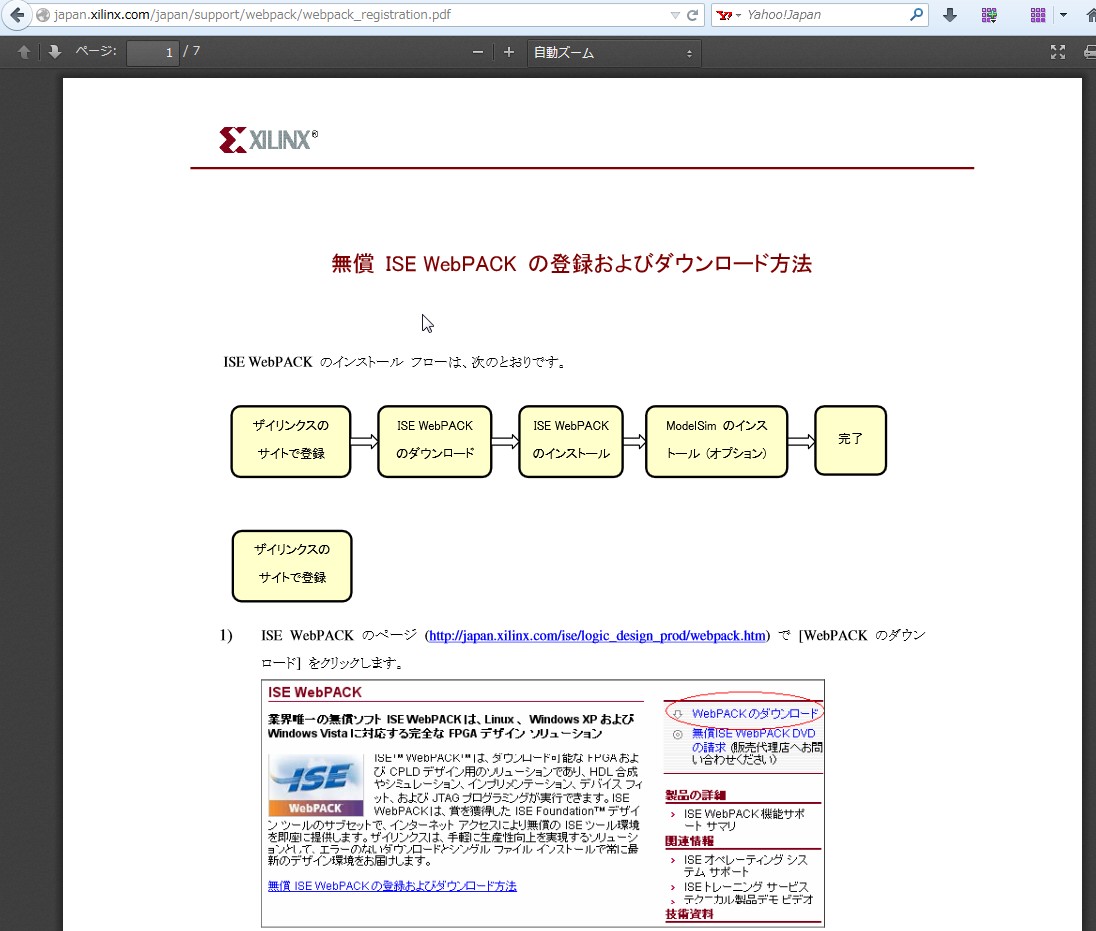Go to previous PDF page
Image resolution: width=1096 pixels, height=931 pixels.
click(x=24, y=52)
